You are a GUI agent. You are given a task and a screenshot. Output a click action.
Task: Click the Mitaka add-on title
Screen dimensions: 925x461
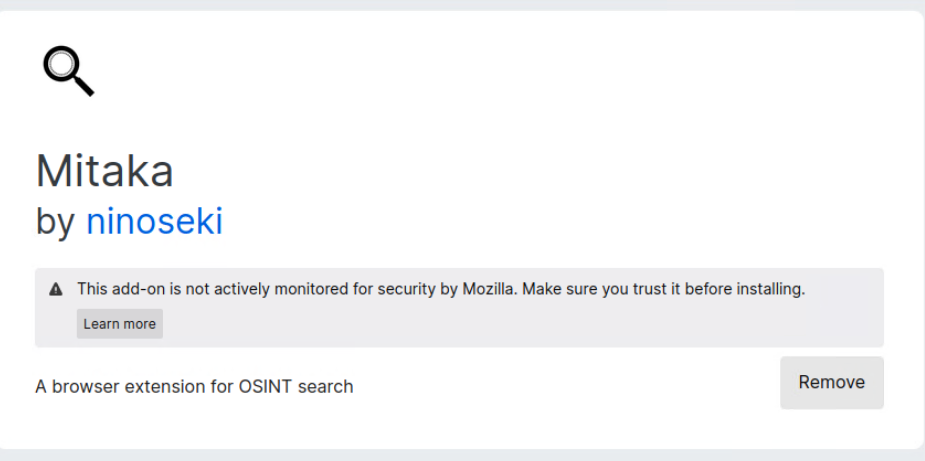105,171
